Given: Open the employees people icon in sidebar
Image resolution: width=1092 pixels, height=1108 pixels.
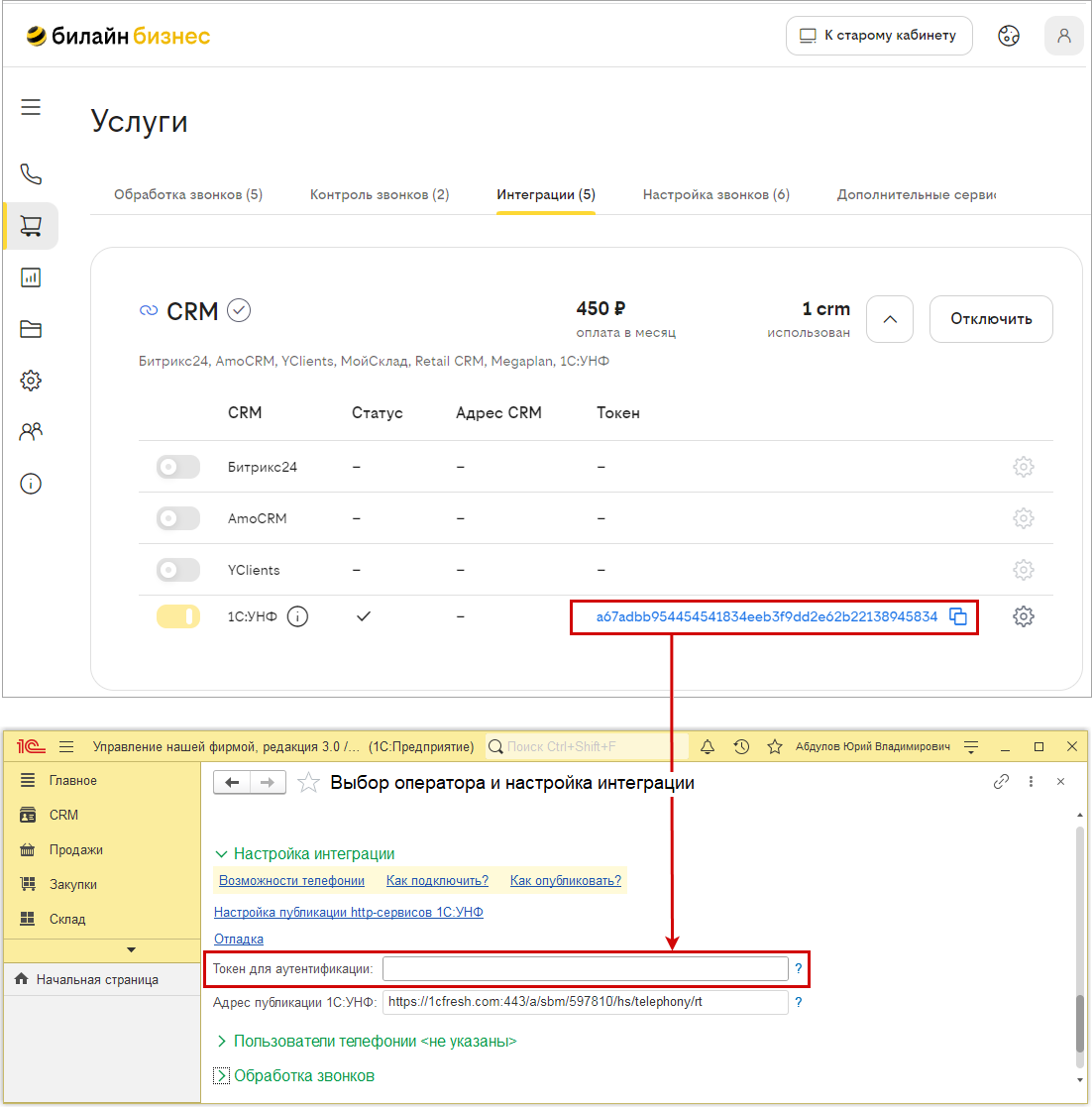Looking at the screenshot, I should (x=31, y=432).
